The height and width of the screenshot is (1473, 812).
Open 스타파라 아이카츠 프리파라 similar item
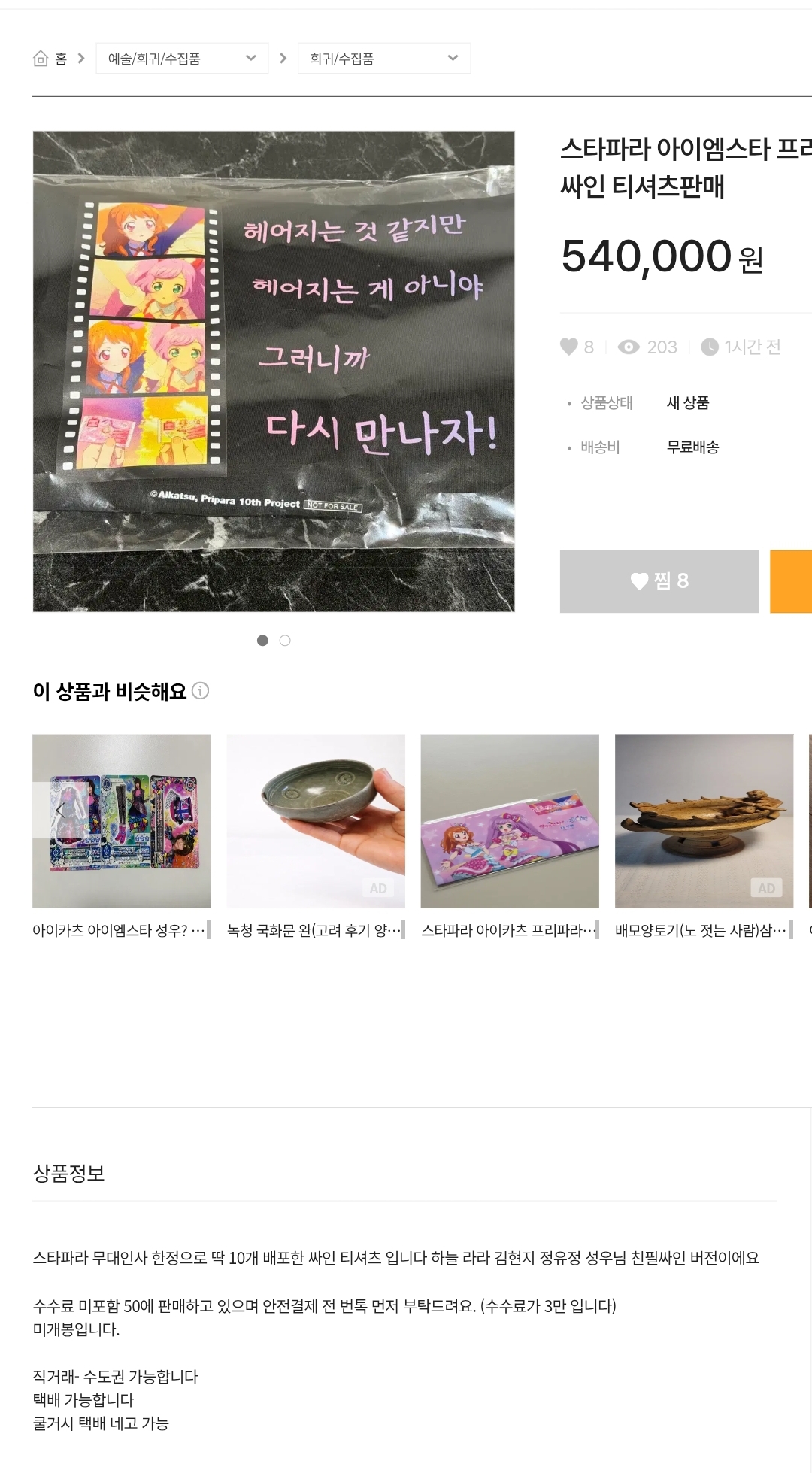pyautogui.click(x=510, y=836)
